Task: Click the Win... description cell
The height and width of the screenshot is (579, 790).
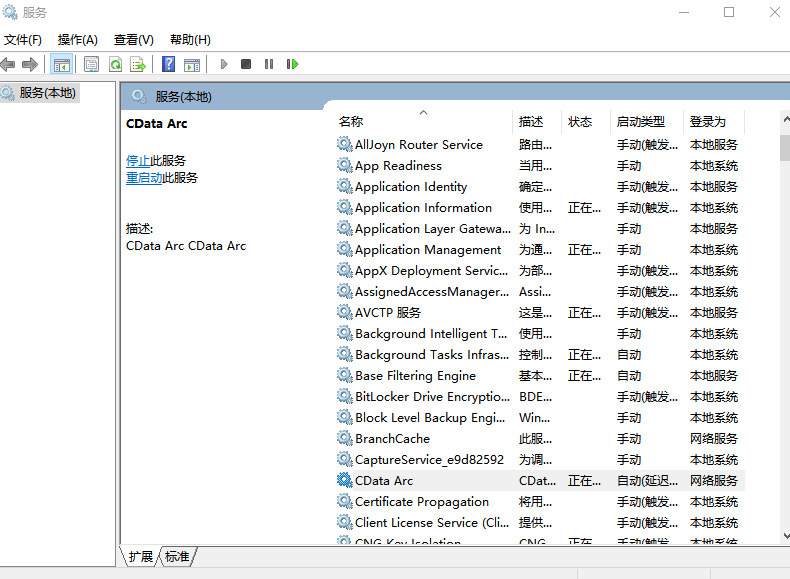Action: [x=534, y=418]
